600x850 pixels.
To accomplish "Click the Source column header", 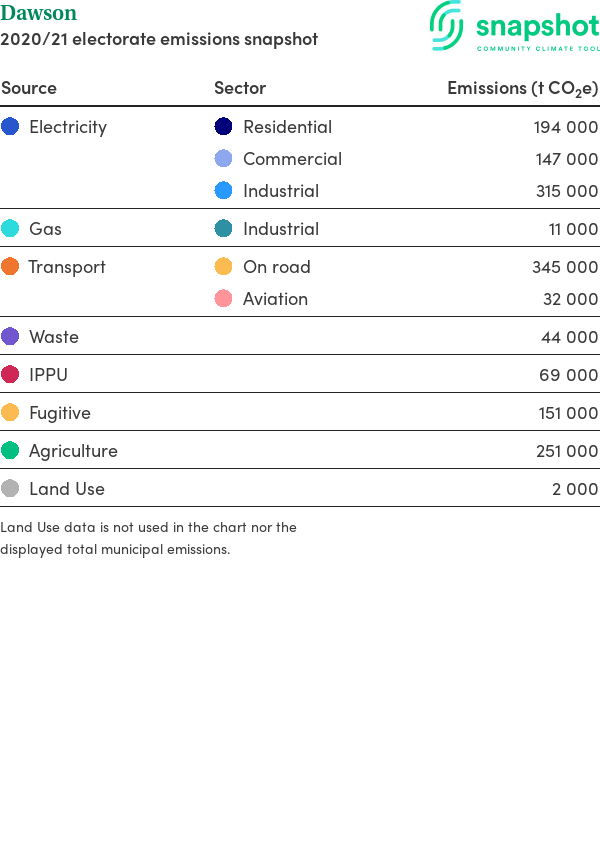I will click(29, 88).
